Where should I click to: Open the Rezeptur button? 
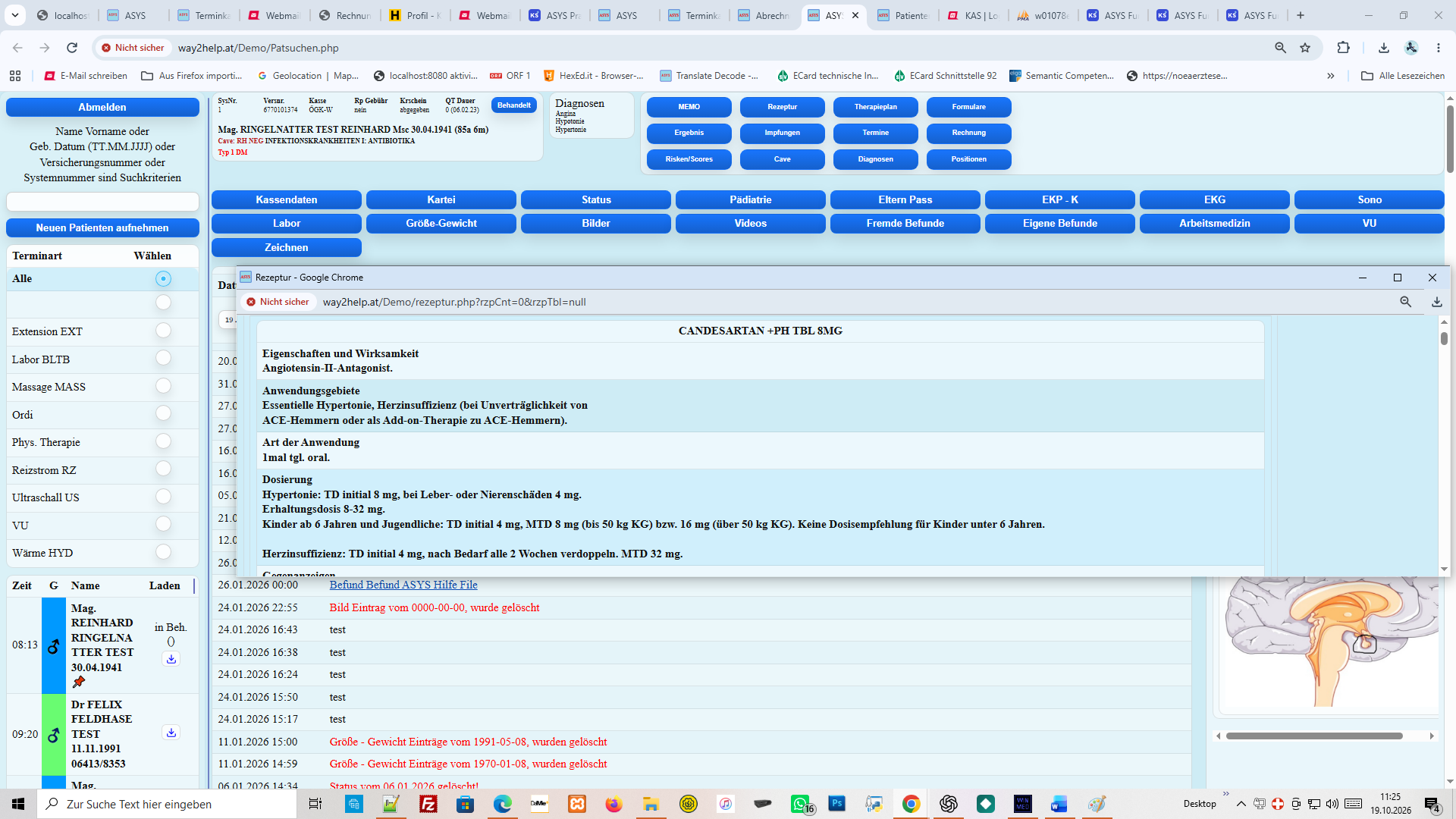point(782,107)
